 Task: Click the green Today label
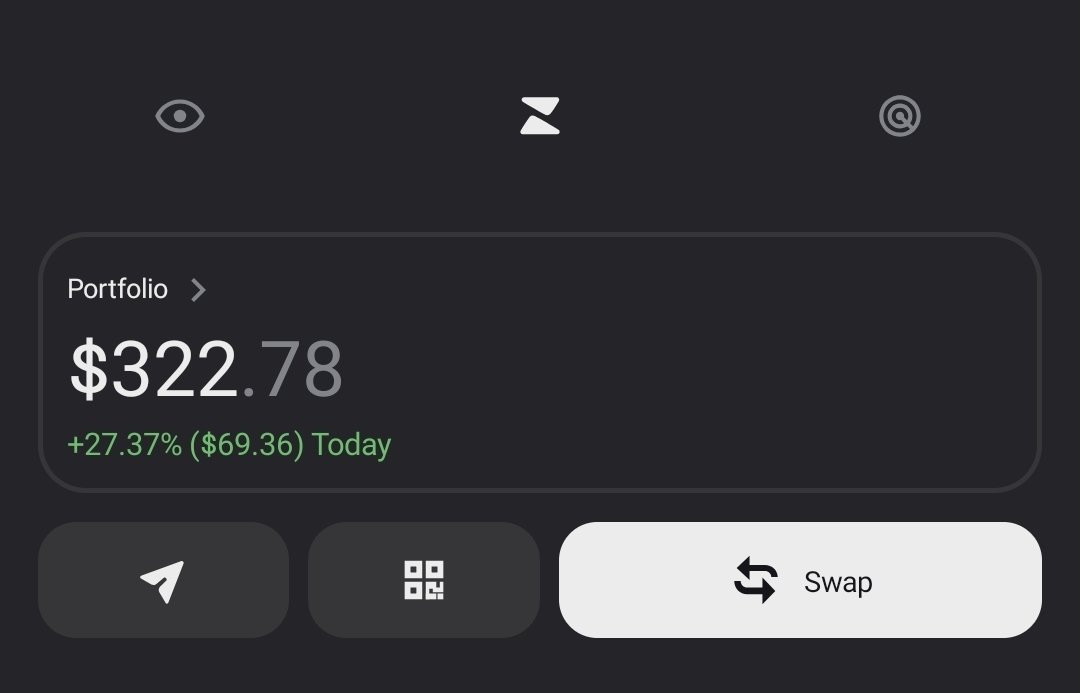pos(351,445)
